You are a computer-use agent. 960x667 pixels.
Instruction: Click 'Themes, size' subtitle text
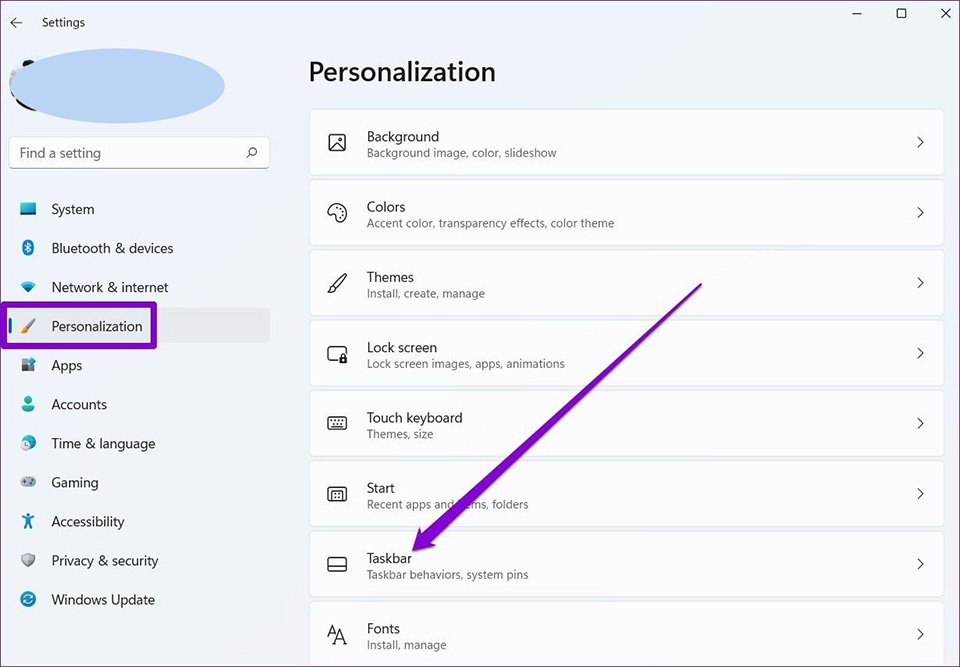400,434
